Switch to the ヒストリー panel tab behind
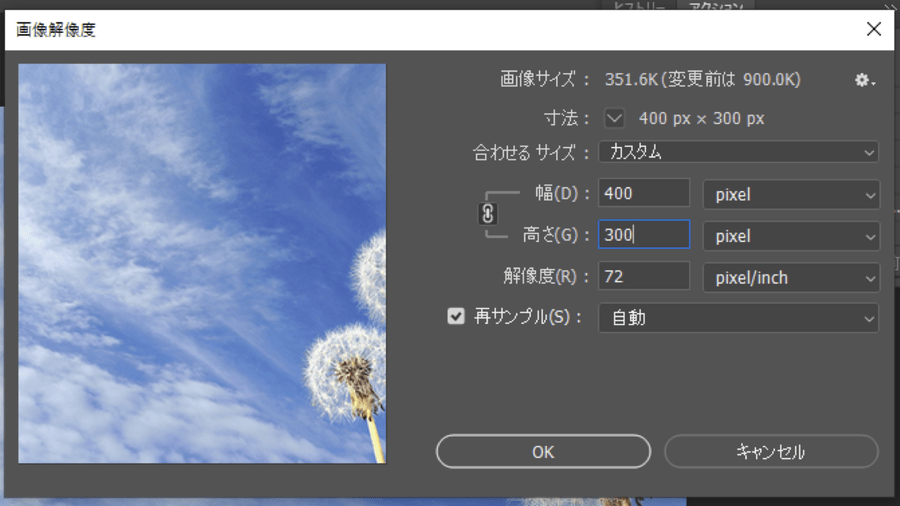The width and height of the screenshot is (900, 506). tap(639, 5)
